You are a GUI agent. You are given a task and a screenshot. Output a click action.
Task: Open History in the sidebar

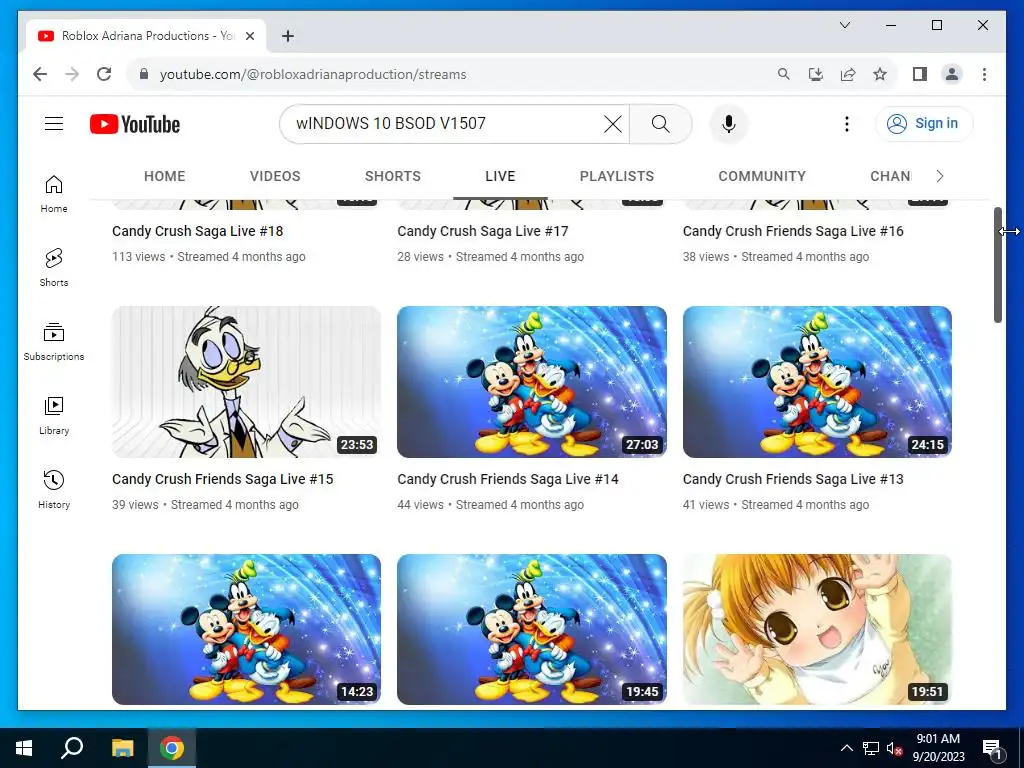[54, 489]
